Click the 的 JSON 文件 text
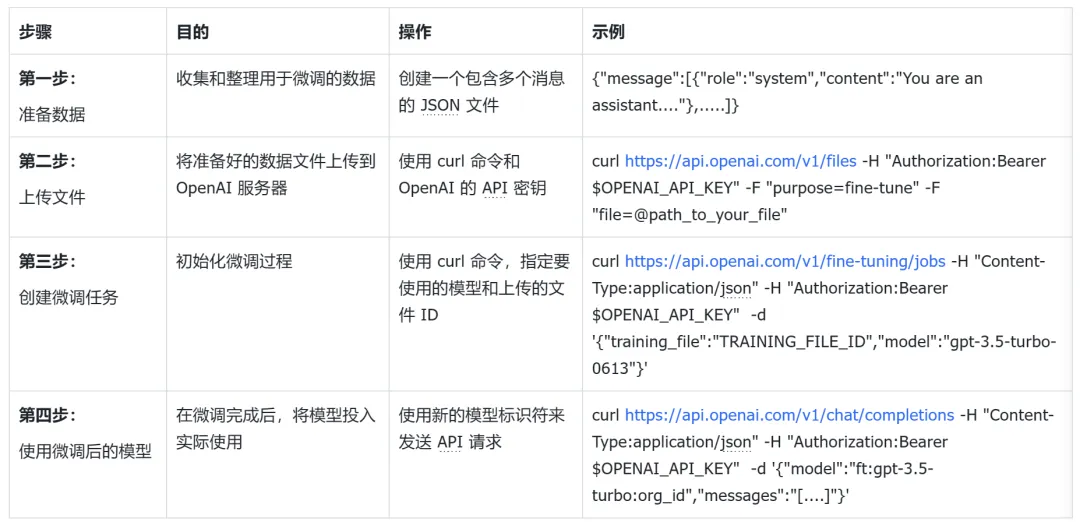 pyautogui.click(x=448, y=106)
